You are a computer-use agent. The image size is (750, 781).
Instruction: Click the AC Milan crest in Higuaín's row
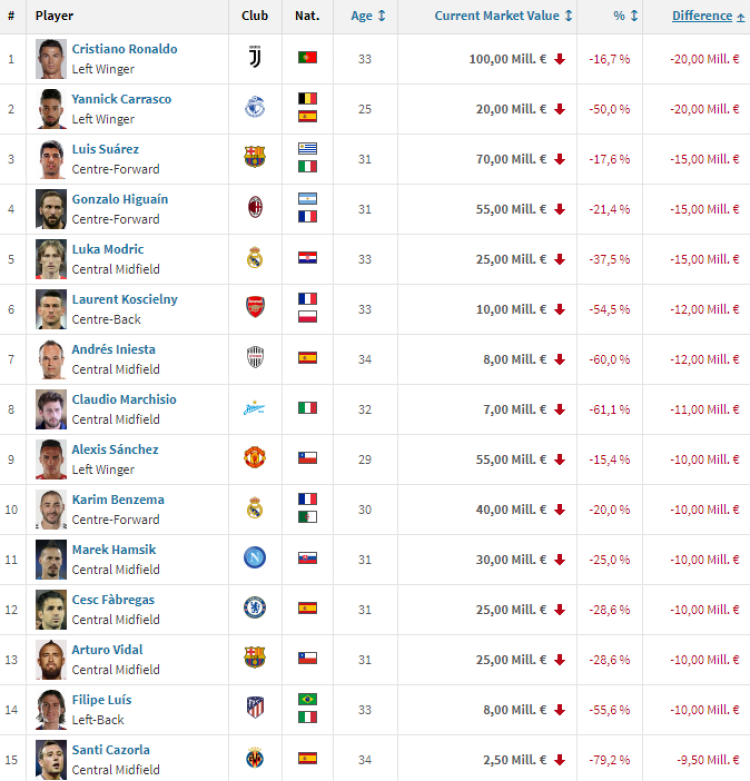255,207
